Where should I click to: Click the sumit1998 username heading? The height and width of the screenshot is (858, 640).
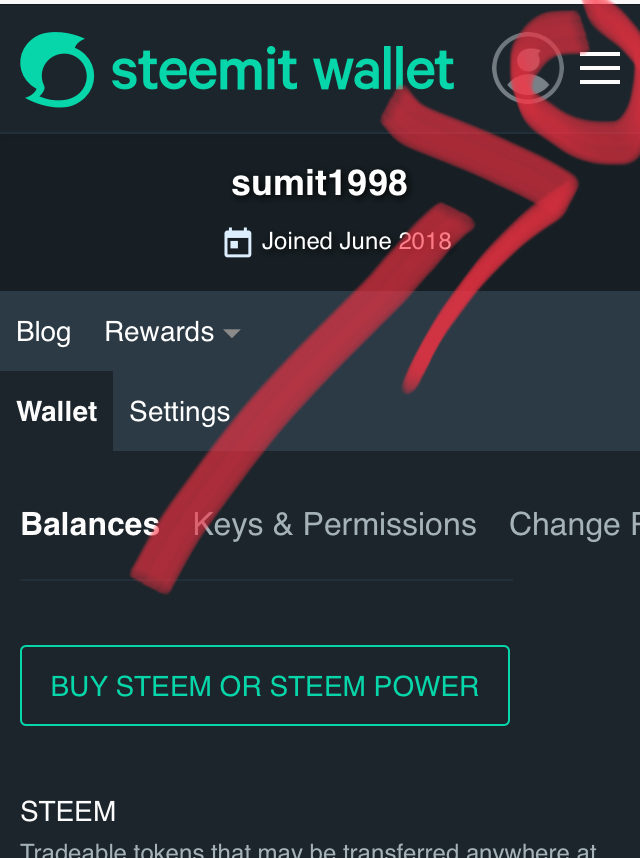[319, 183]
